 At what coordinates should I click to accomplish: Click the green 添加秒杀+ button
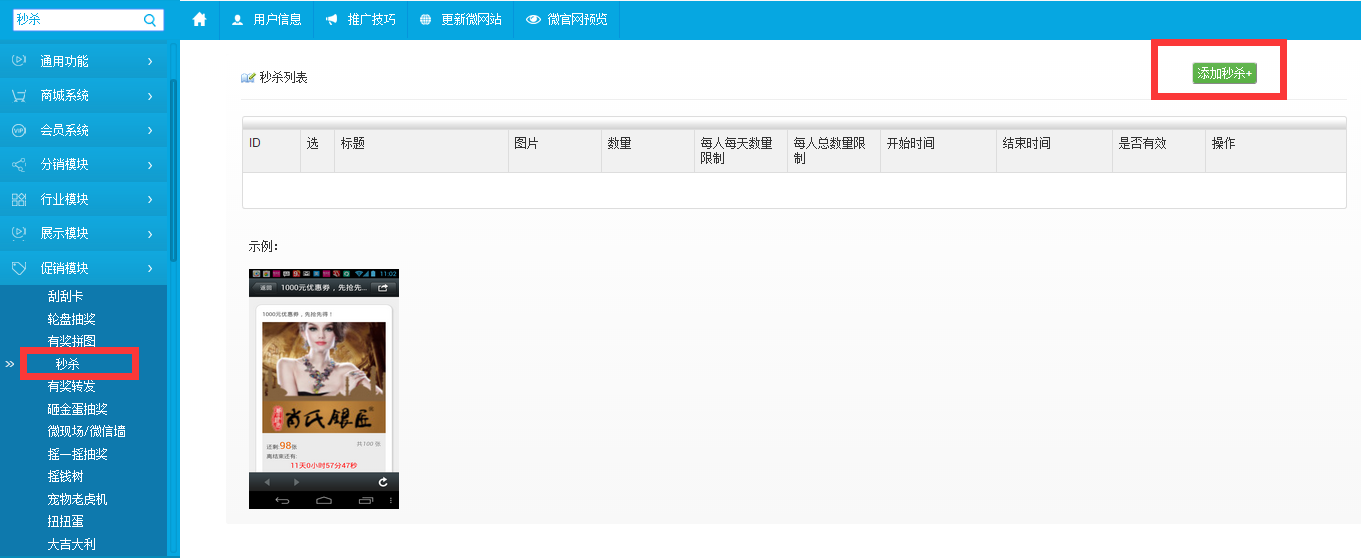coord(1224,73)
